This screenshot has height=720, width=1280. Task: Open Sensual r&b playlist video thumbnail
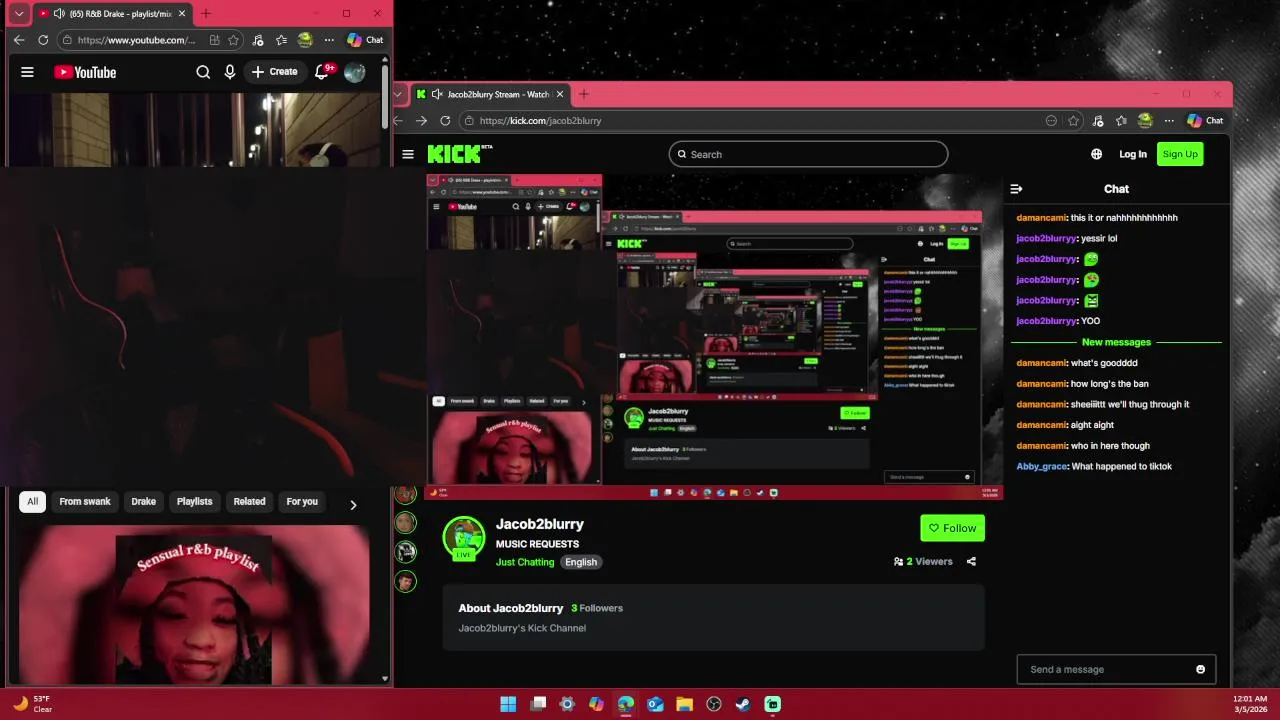(x=194, y=604)
